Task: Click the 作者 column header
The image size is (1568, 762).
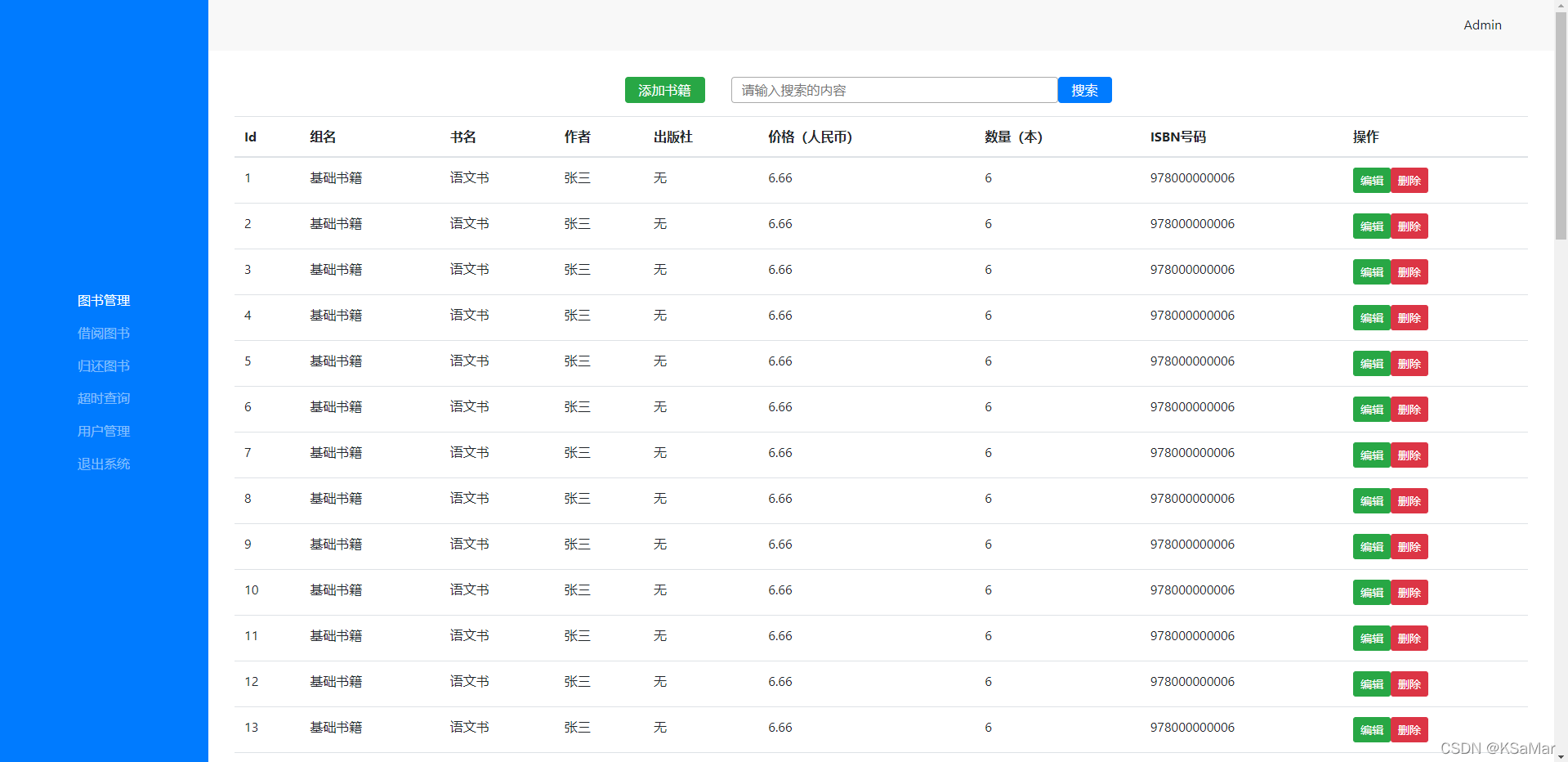Action: tap(578, 137)
